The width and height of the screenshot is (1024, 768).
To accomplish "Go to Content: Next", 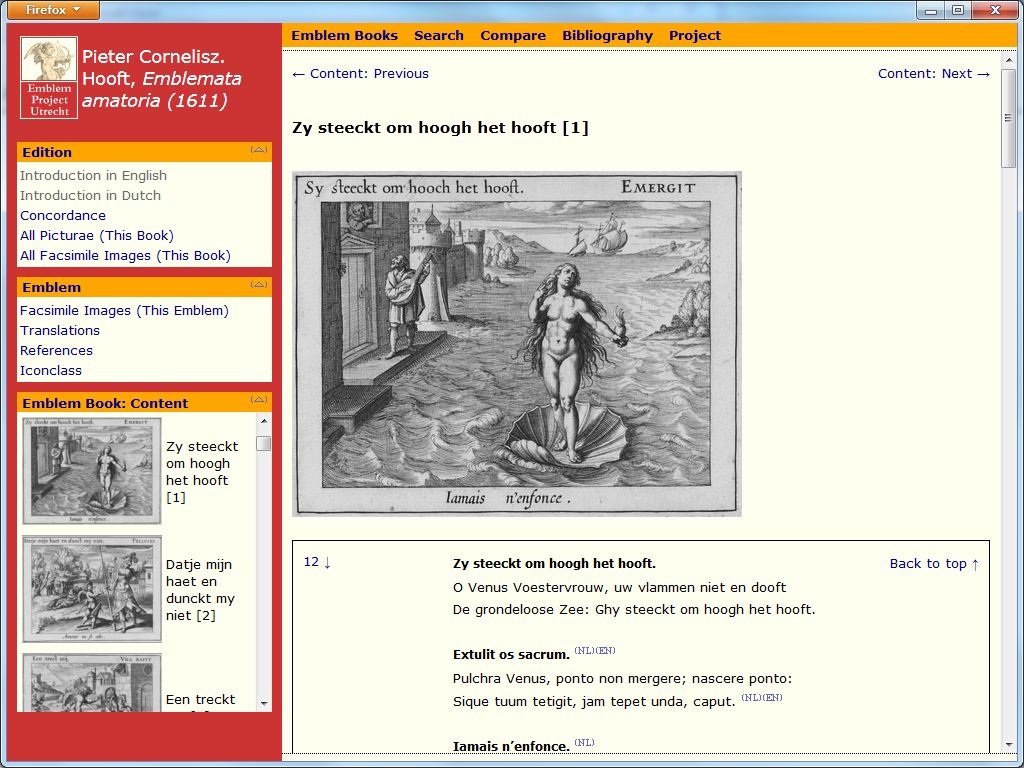I will (934, 74).
